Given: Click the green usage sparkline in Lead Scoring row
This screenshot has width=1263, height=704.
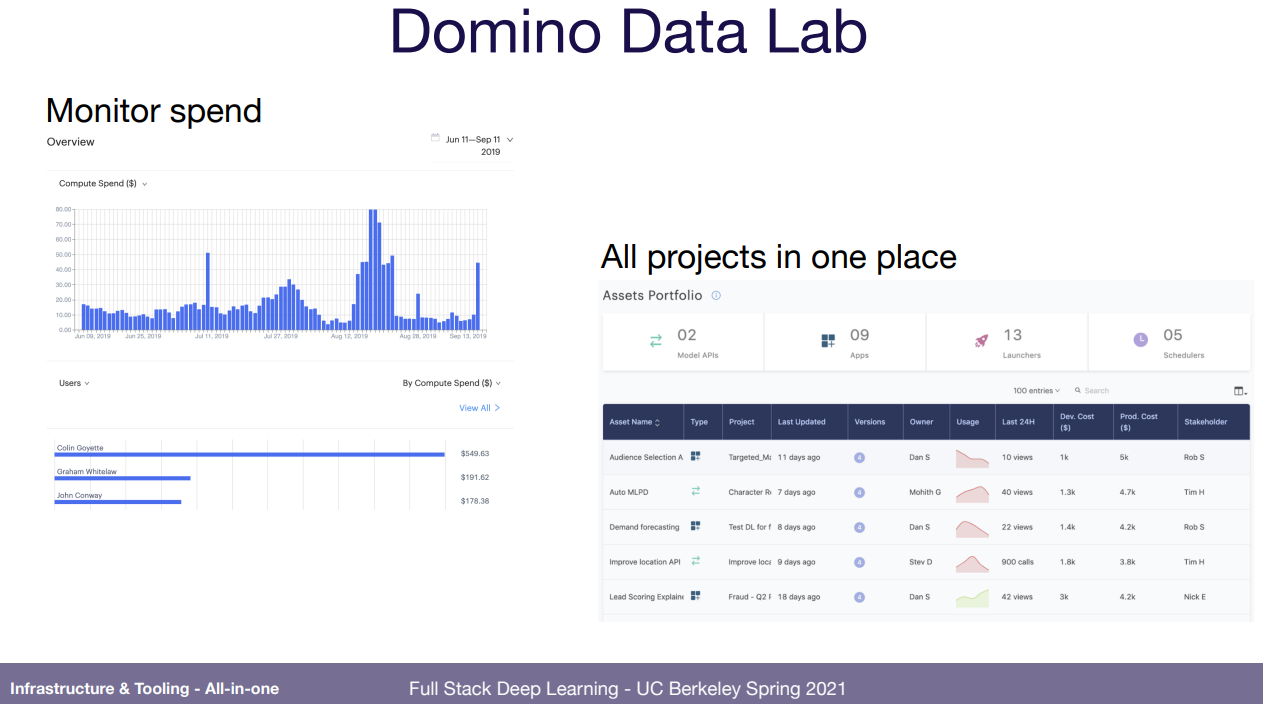Looking at the screenshot, I should click(972, 598).
